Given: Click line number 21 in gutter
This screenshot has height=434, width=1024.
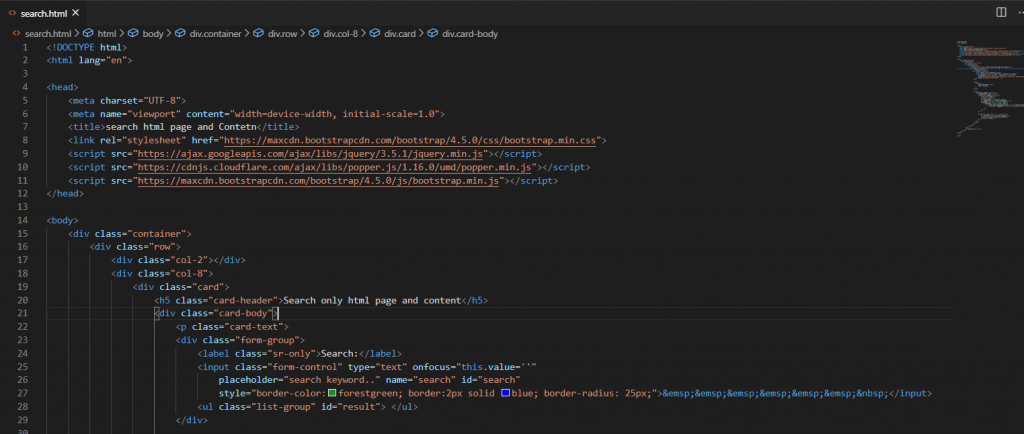Looking at the screenshot, I should [24, 314].
